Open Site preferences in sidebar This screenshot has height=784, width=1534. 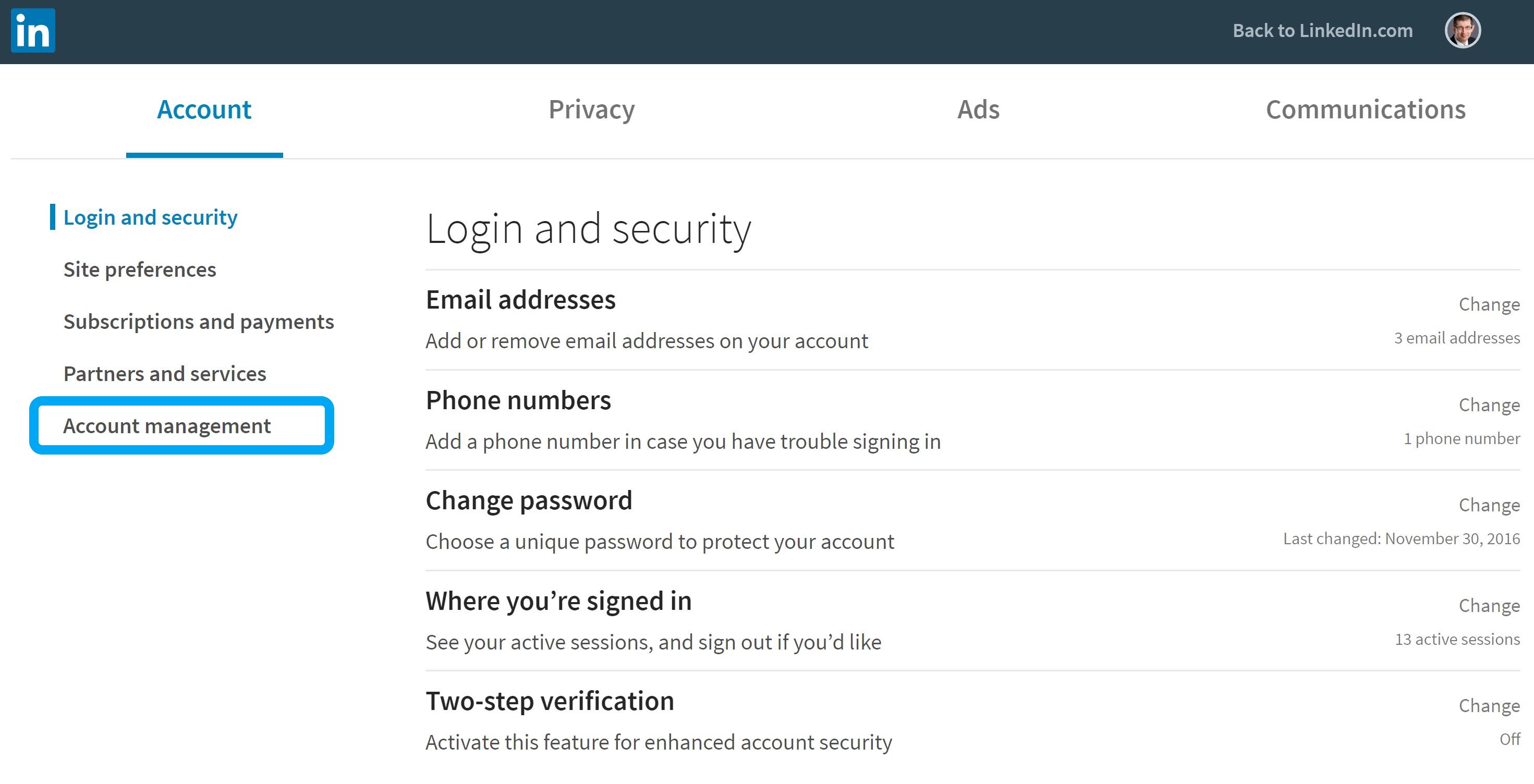coord(139,269)
